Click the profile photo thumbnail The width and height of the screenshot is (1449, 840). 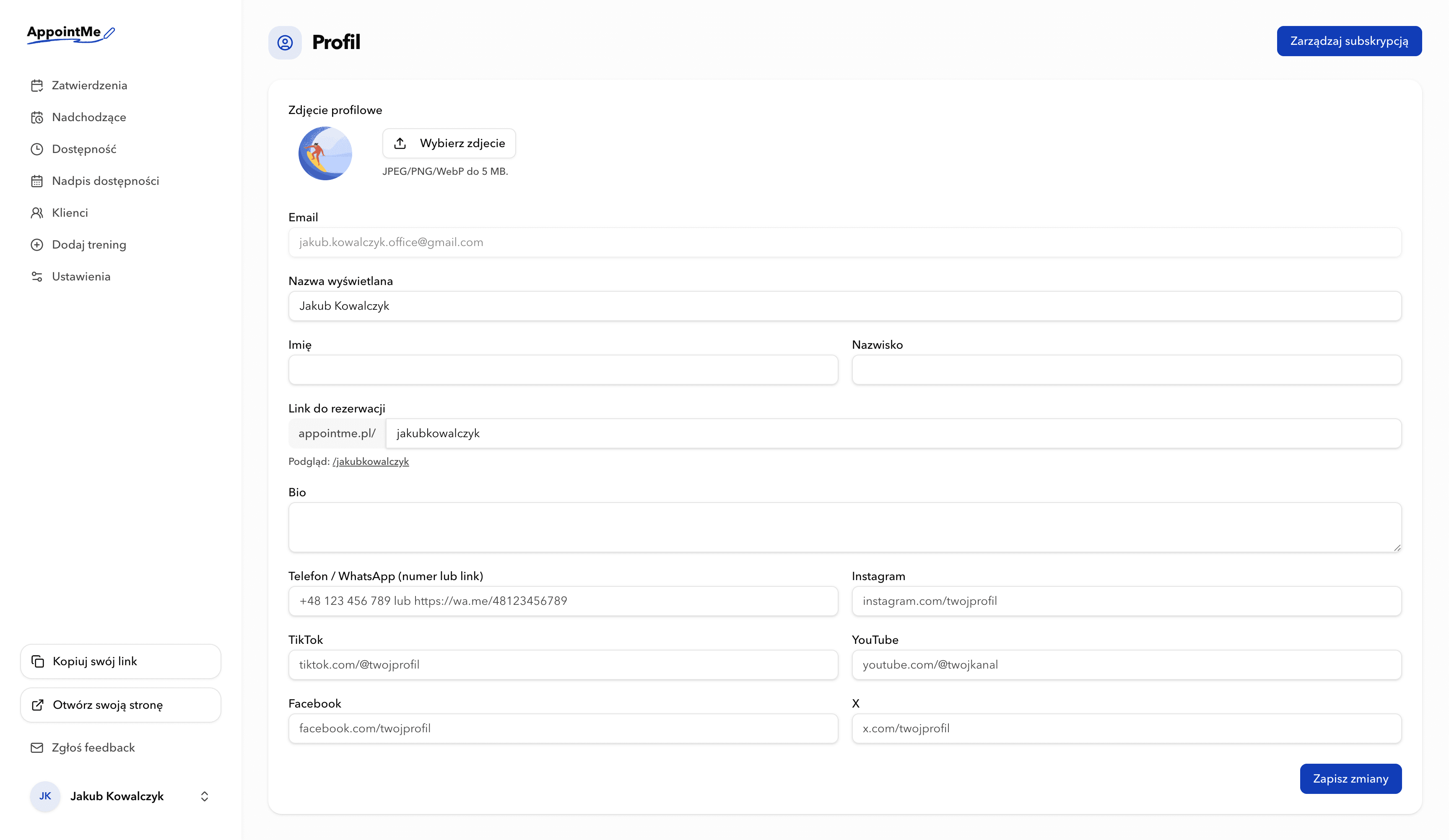pyautogui.click(x=325, y=153)
